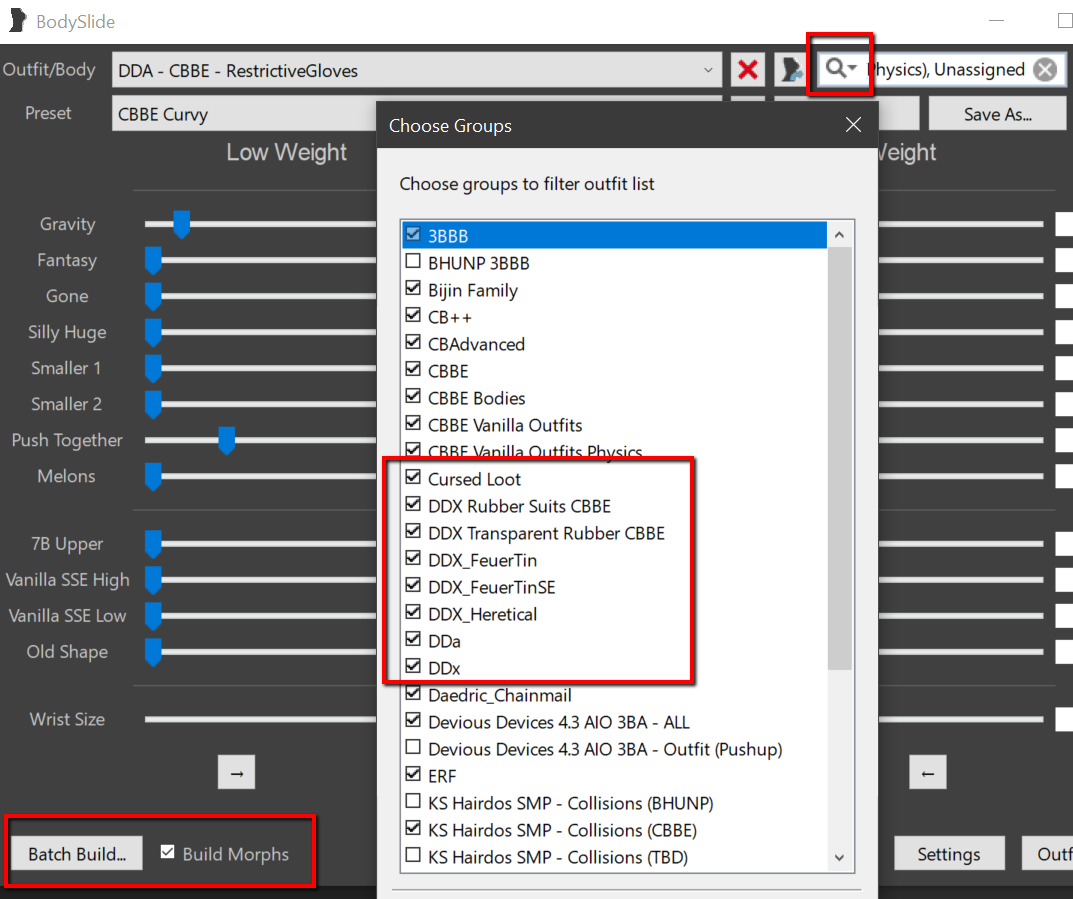Image resolution: width=1073 pixels, height=899 pixels.
Task: Click the BodySlide title bar logo
Action: [x=18, y=21]
